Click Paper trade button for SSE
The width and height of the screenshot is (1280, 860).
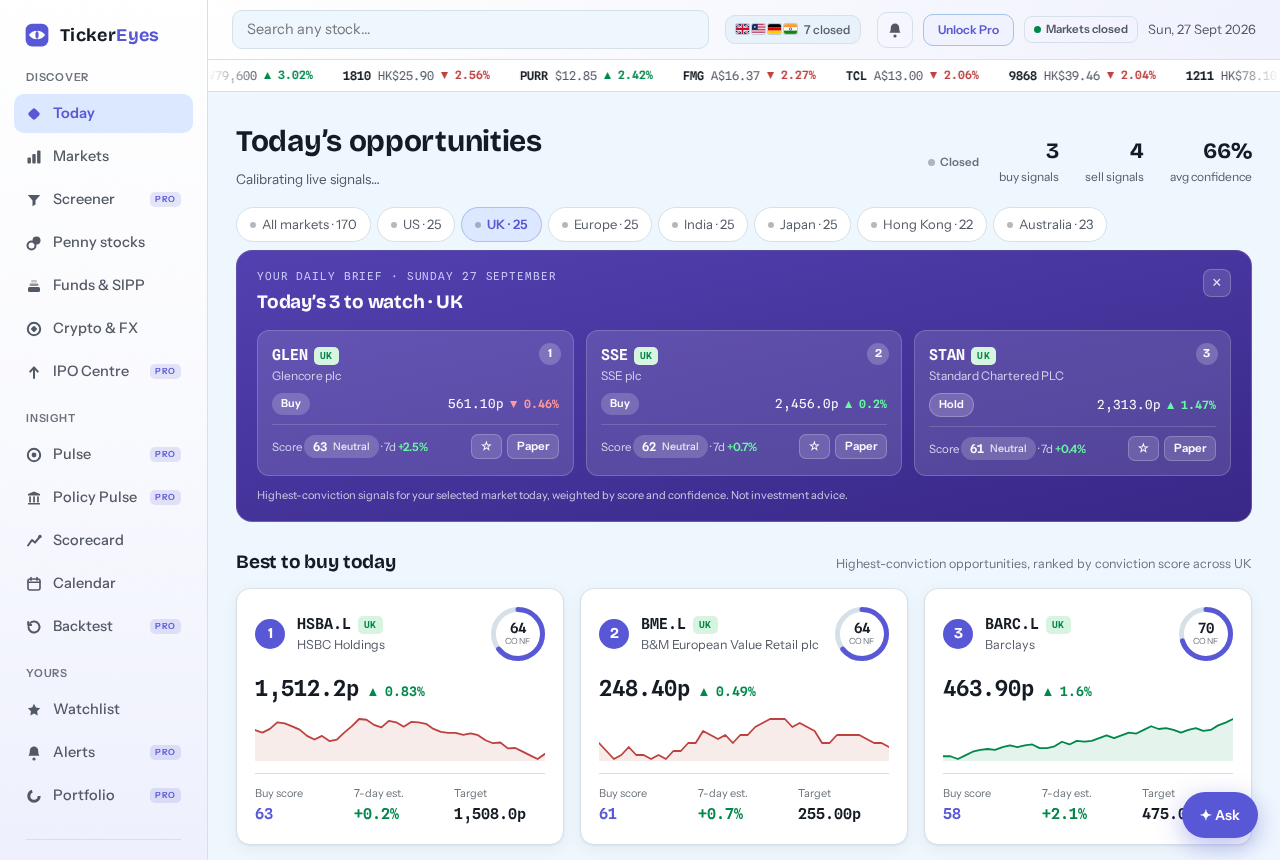(x=861, y=447)
